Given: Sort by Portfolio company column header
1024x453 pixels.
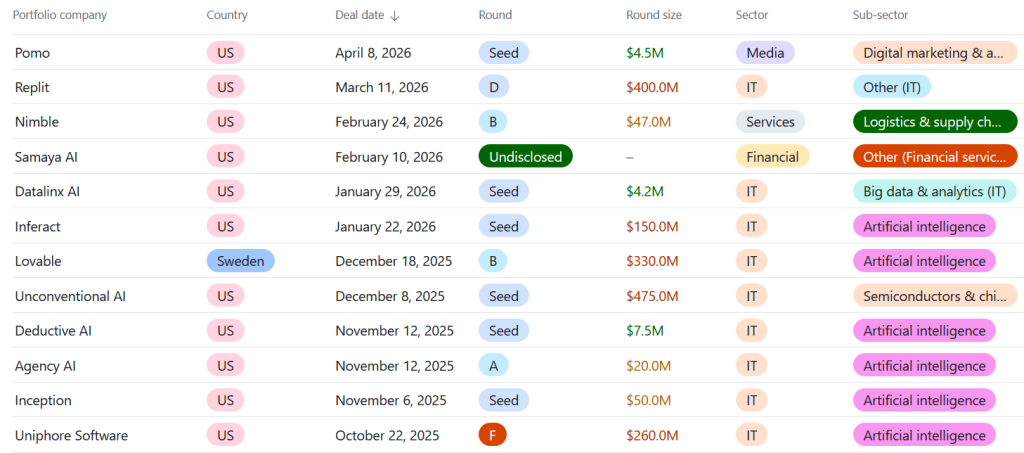Looking at the screenshot, I should pos(59,15).
